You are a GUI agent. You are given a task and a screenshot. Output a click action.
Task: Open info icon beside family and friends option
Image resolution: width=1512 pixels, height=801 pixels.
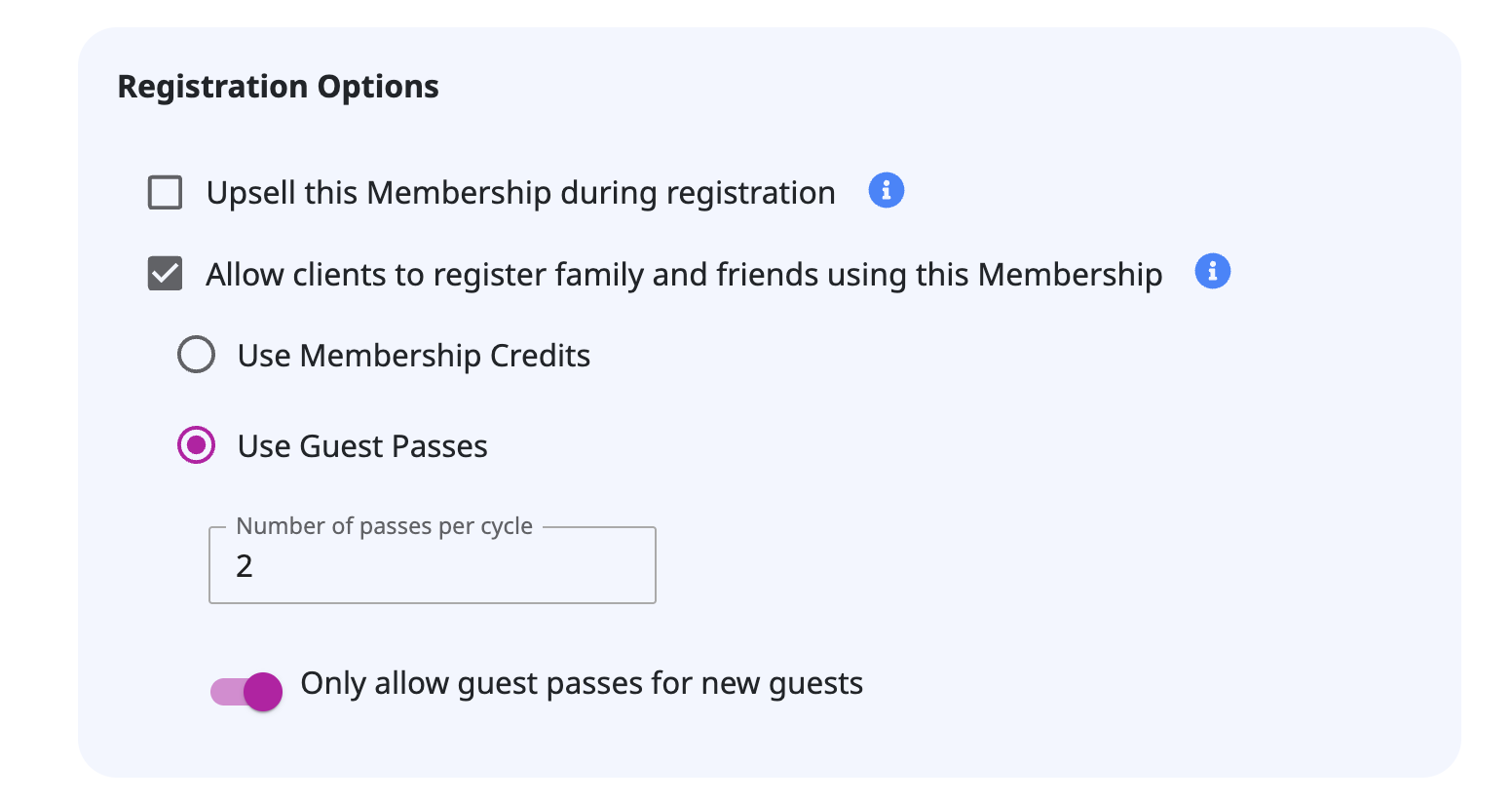[x=1212, y=271]
